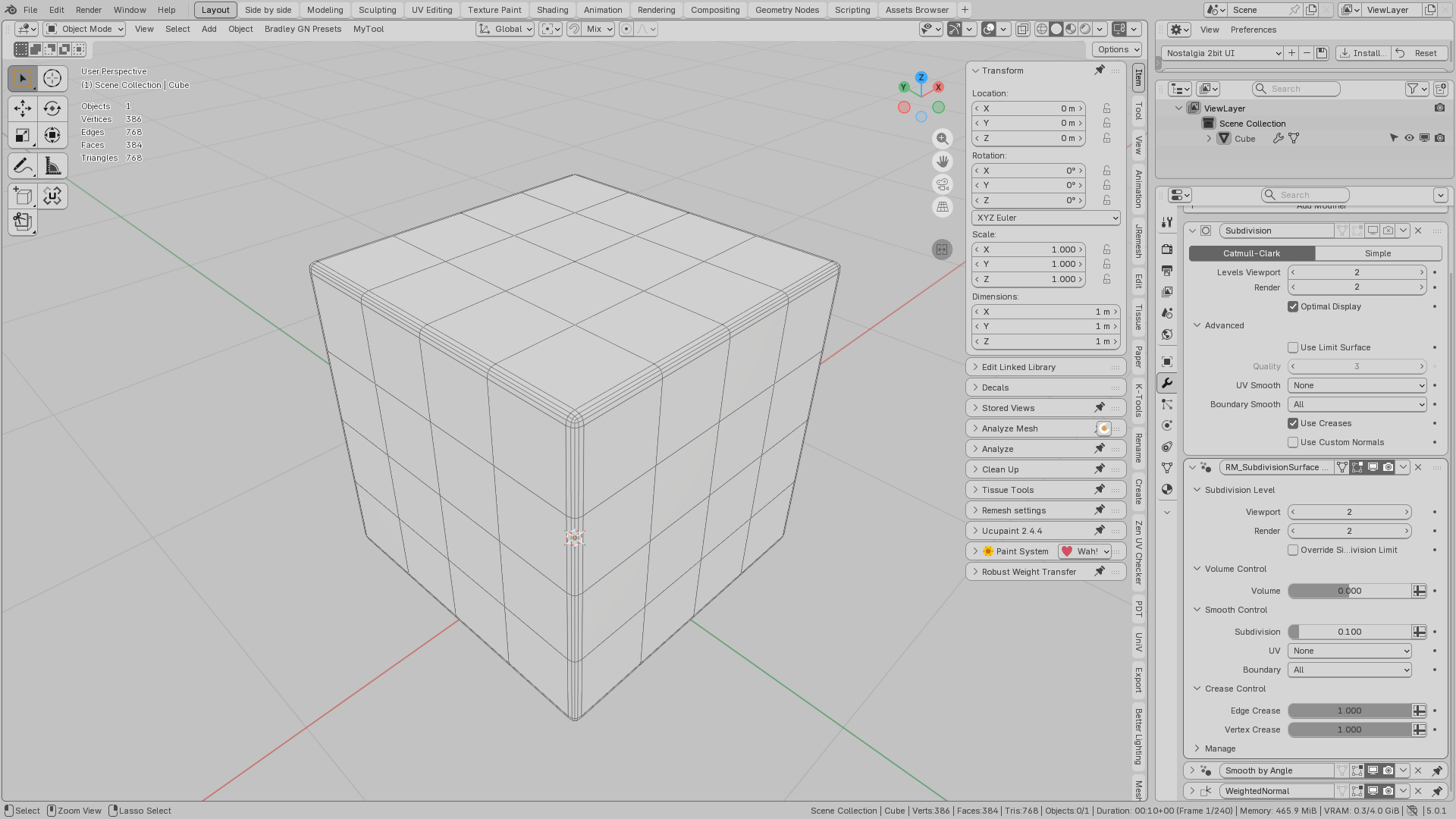Open Modifiers wrench tab in Properties

click(x=1167, y=383)
